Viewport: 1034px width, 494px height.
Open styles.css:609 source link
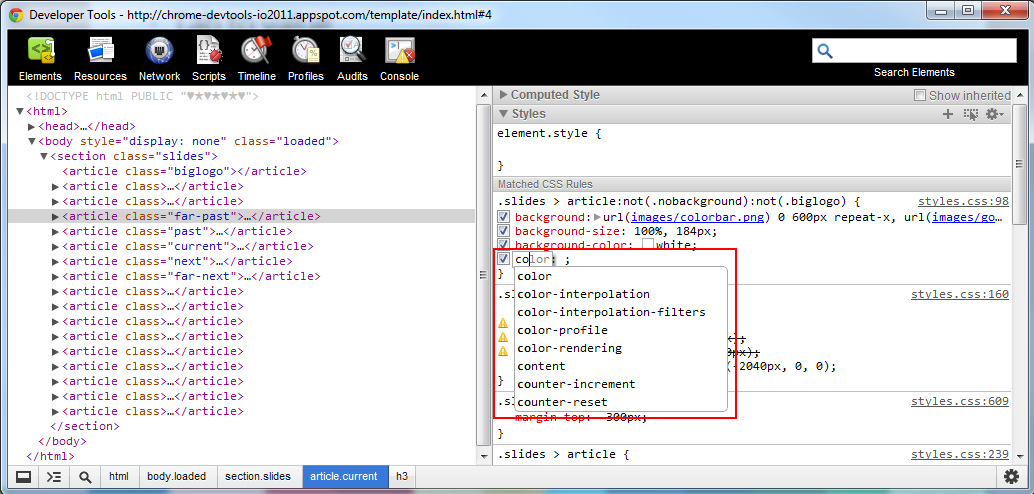(960, 401)
